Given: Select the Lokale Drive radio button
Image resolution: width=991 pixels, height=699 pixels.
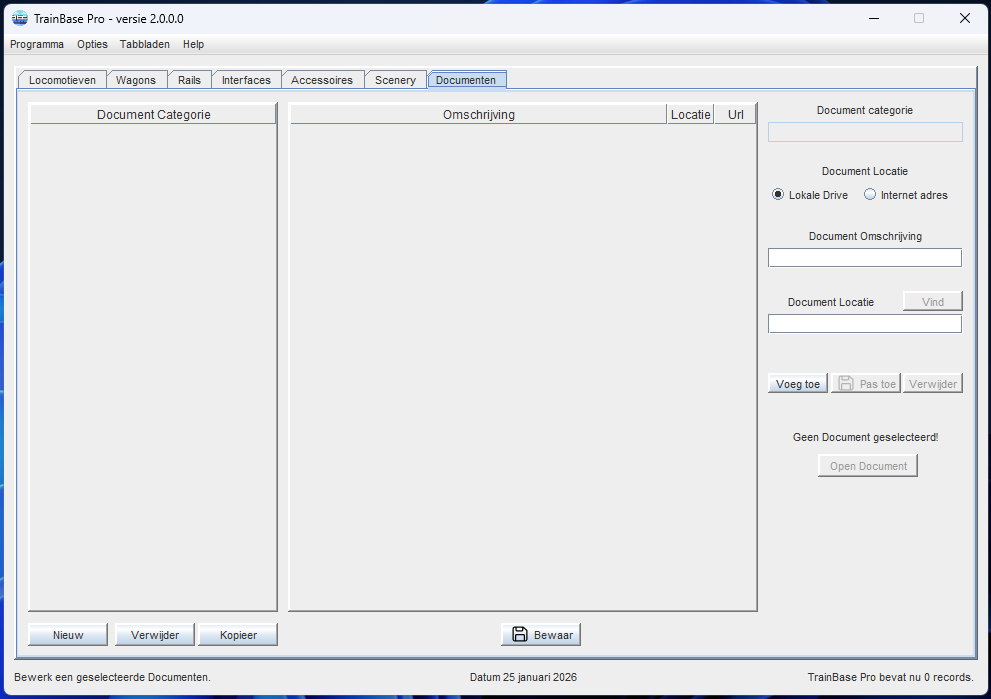Looking at the screenshot, I should pyautogui.click(x=778, y=195).
